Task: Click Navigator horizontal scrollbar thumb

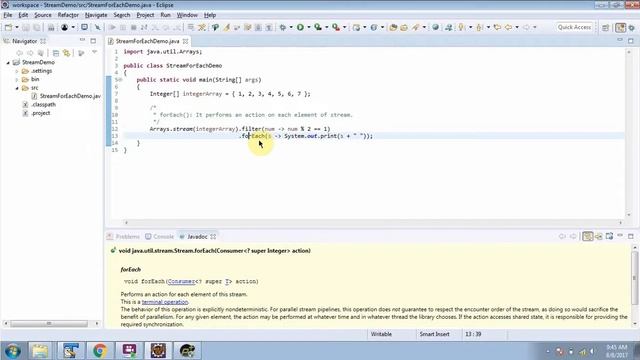Action: pos(49,324)
